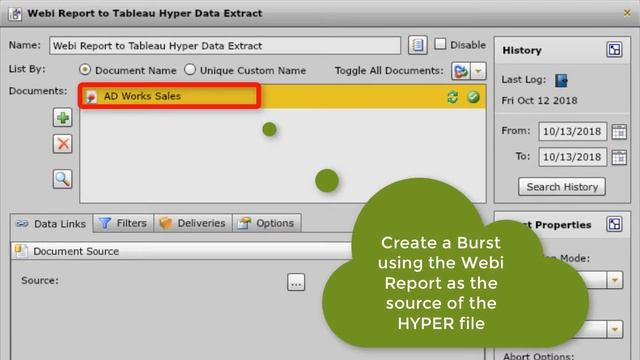Click green check icon on AD Works Sales row
Image resolution: width=640 pixels, height=360 pixels.
473,97
